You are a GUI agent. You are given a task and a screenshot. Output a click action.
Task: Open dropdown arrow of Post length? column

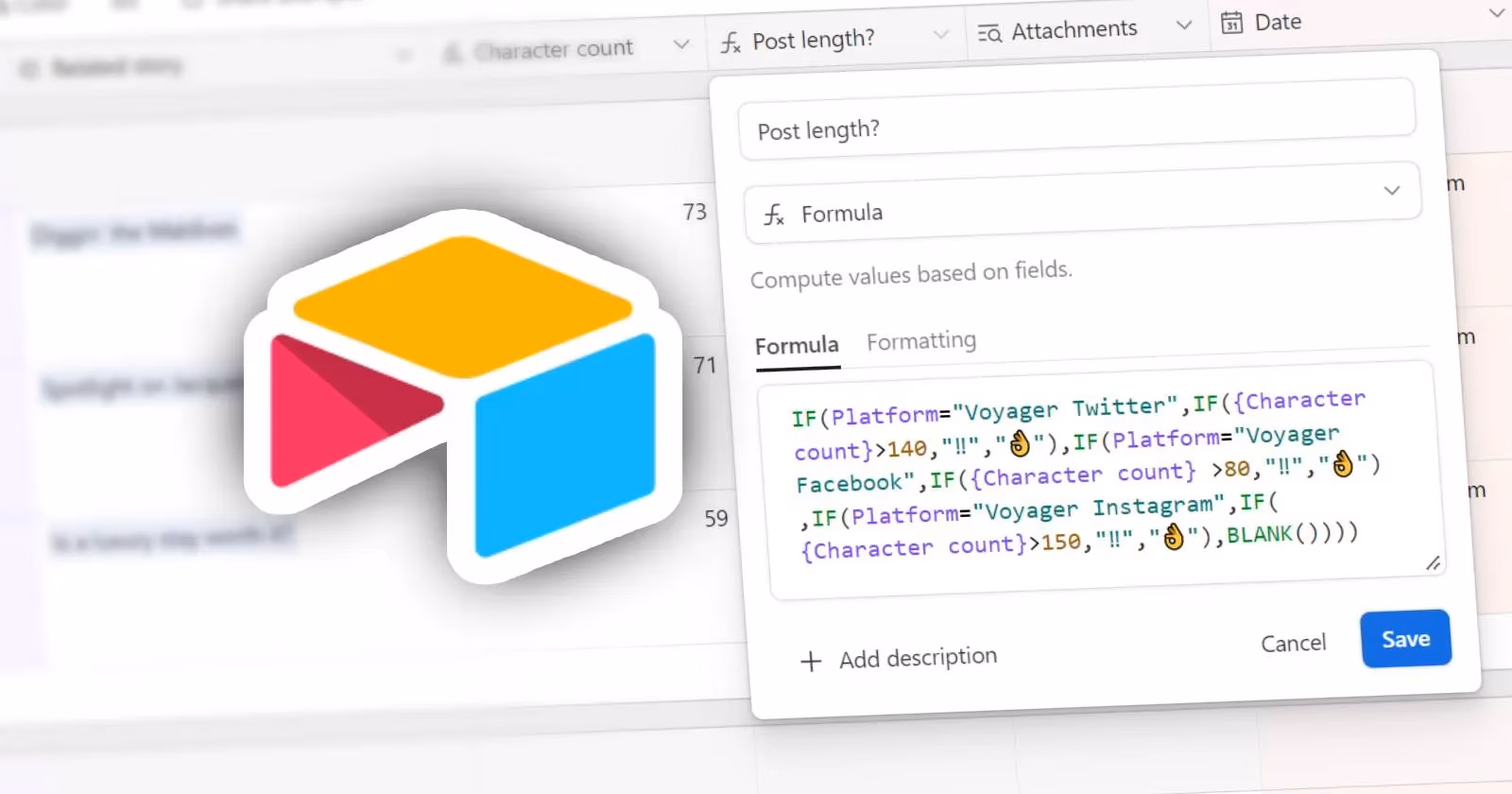pos(940,35)
